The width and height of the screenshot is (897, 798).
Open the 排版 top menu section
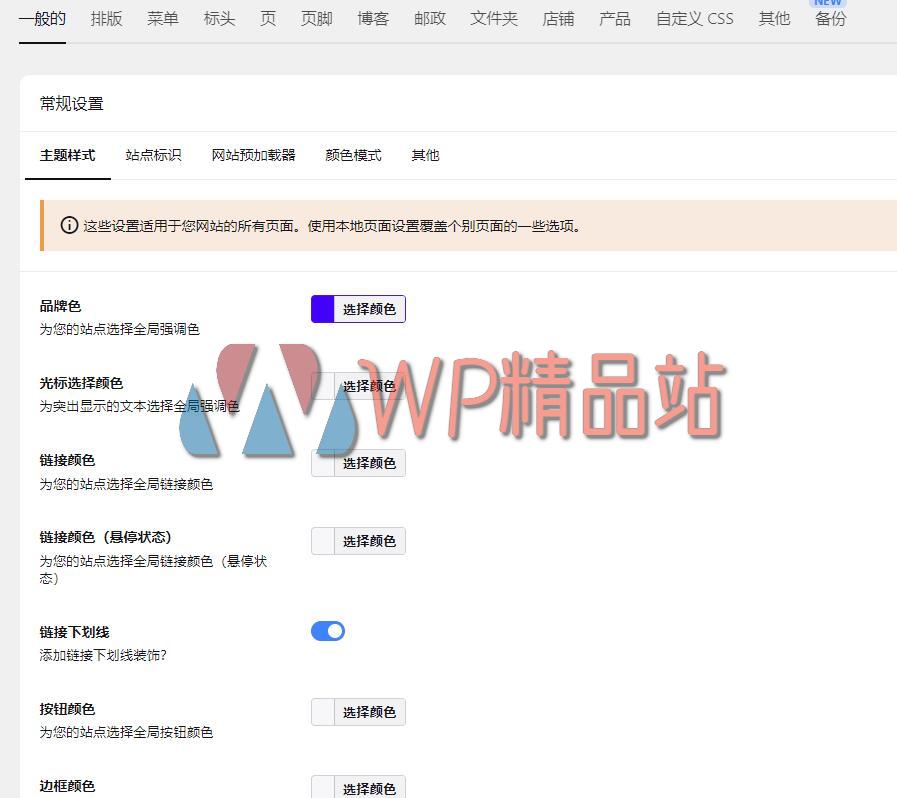pos(106,19)
